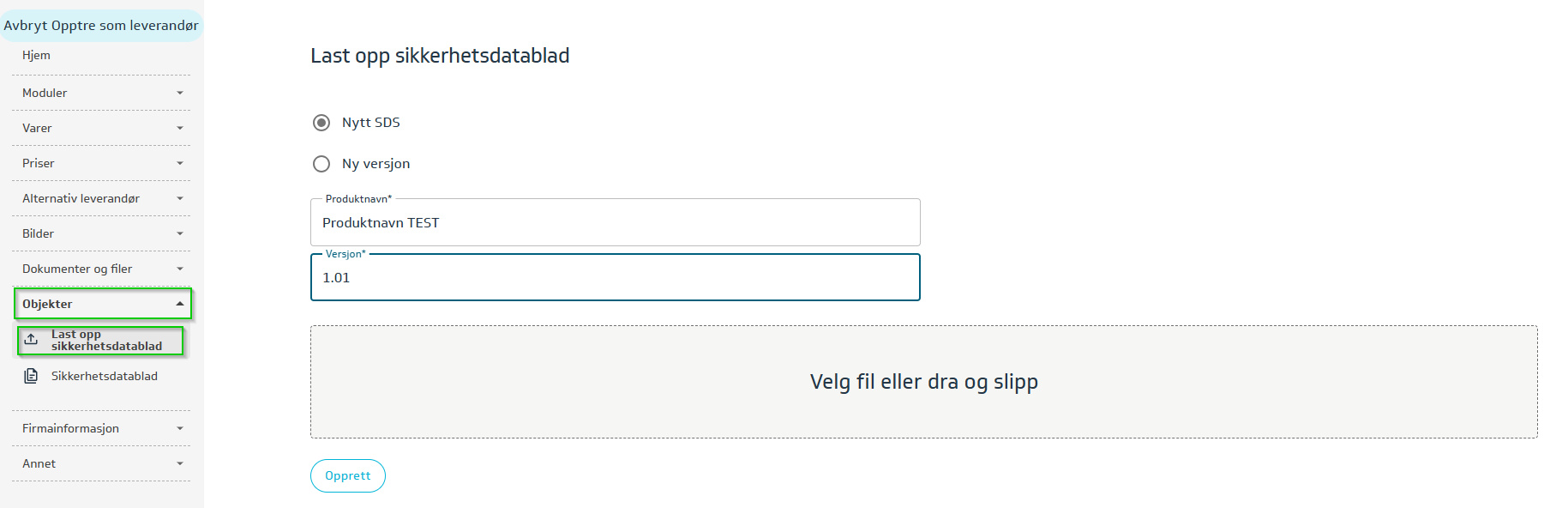
Task: Click the Versjon input field
Action: (615, 278)
